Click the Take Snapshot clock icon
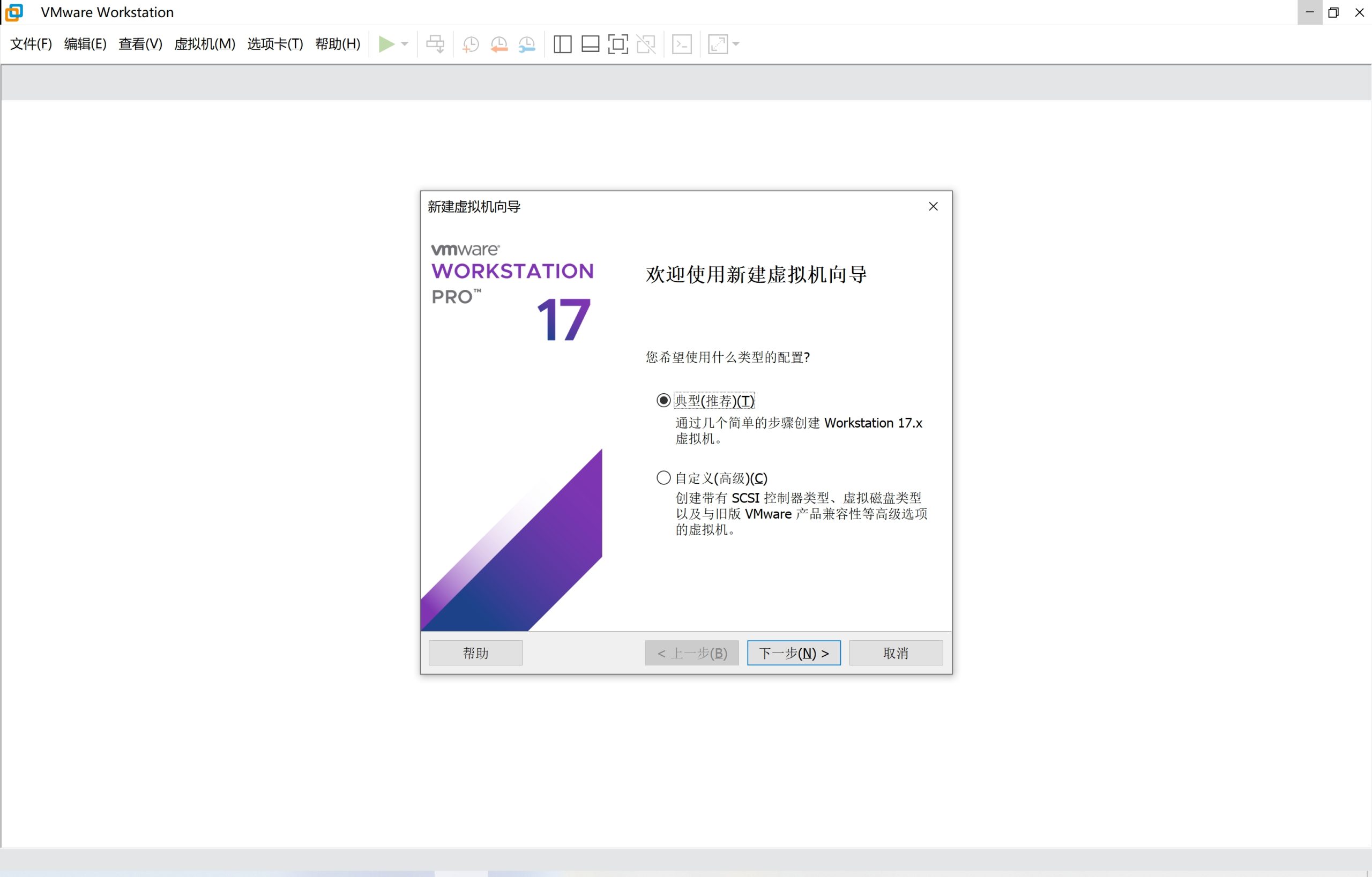Screen dimensions: 1372x877 (x=471, y=44)
